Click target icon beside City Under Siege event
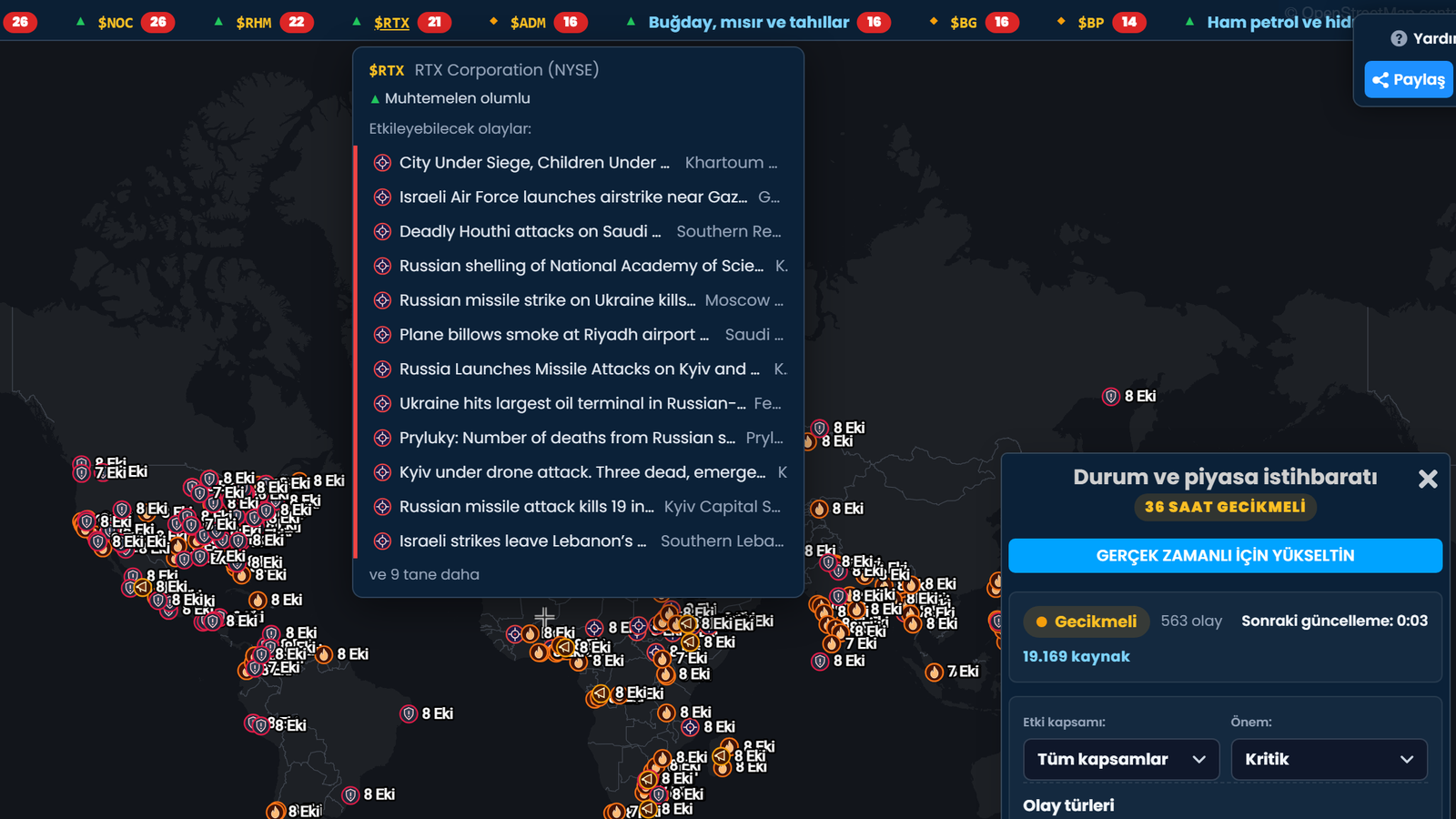Screen dimensions: 1456x819 (x=382, y=163)
